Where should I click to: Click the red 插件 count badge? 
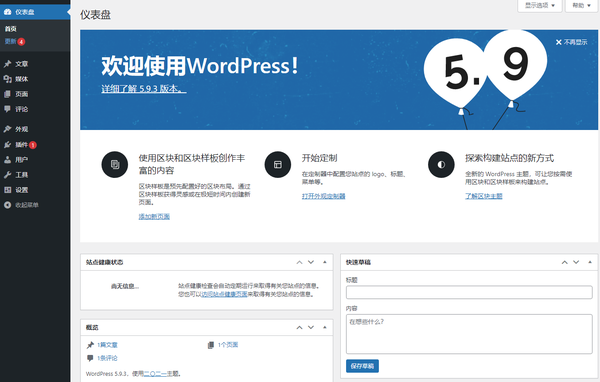(x=33, y=145)
